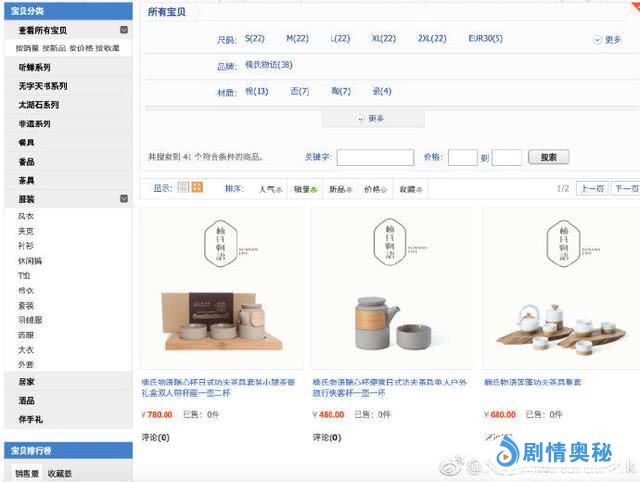Filter by size XL(22)
Viewport: 640px width, 482px height.
(384, 39)
